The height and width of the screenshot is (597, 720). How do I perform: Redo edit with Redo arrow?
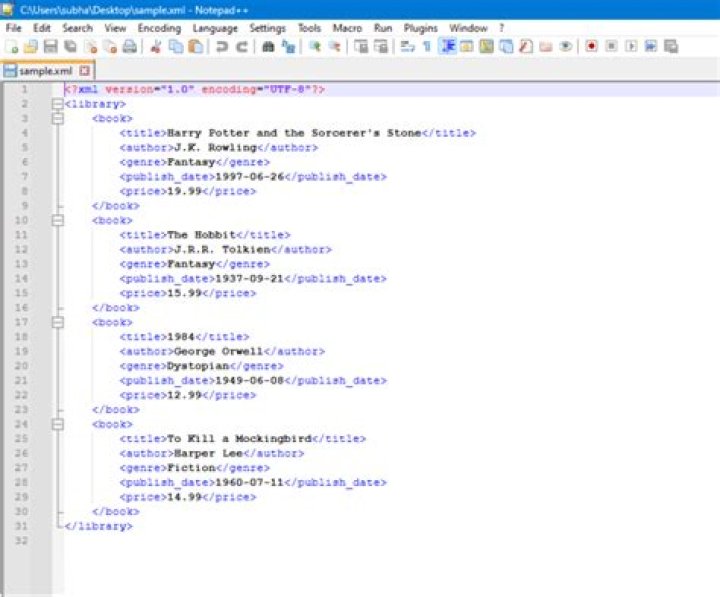point(242,46)
